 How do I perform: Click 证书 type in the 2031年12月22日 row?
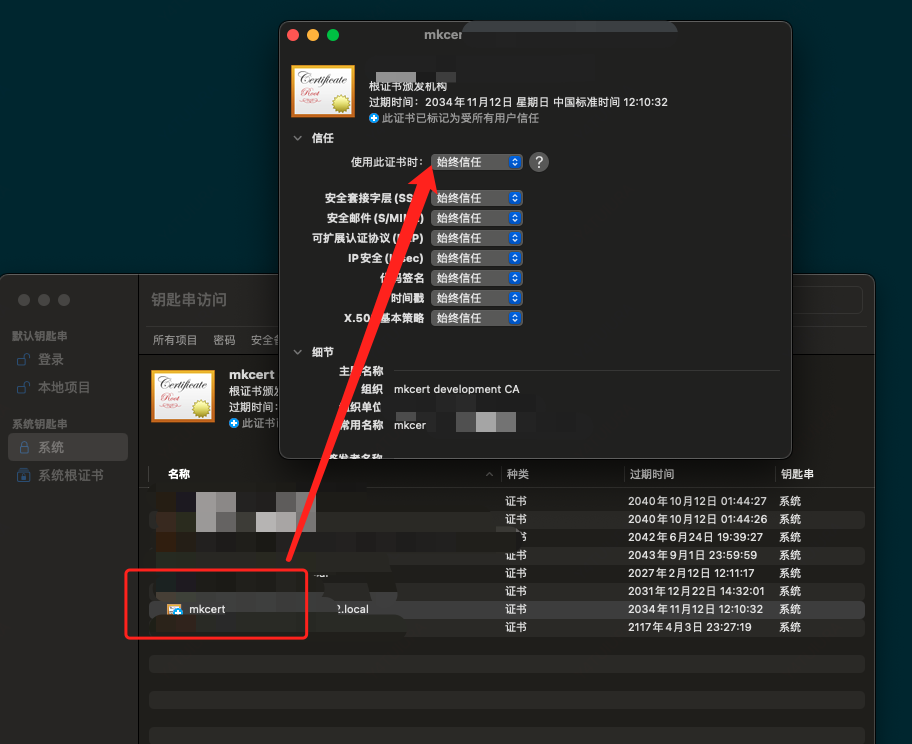pos(516,592)
